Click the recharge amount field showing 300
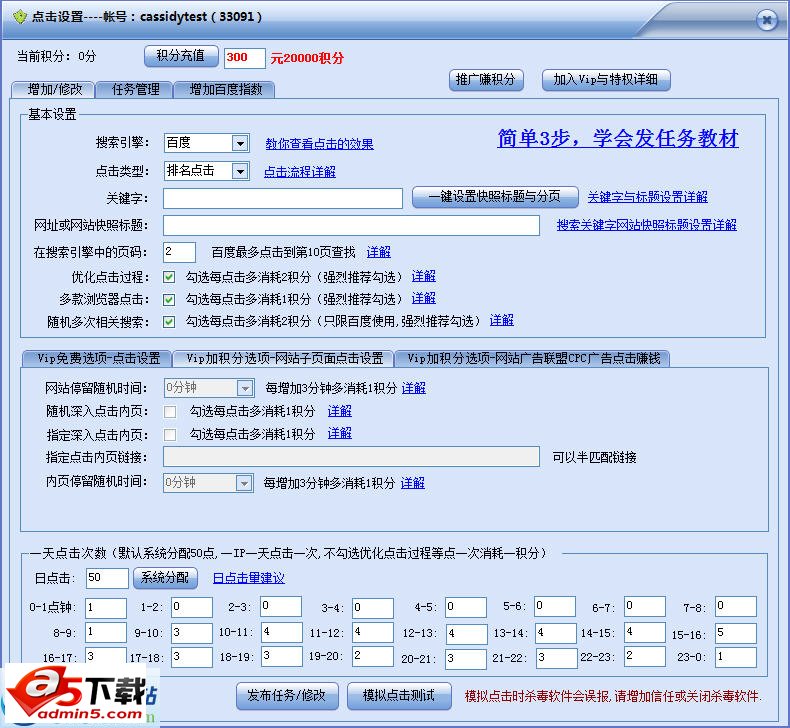This screenshot has width=790, height=728. 244,58
